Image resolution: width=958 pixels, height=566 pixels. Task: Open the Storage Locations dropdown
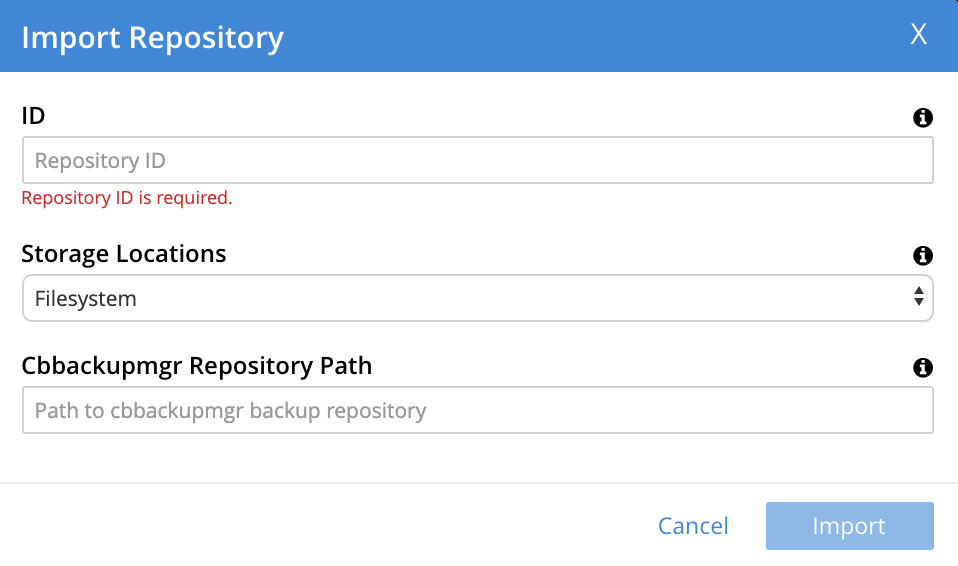[477, 298]
